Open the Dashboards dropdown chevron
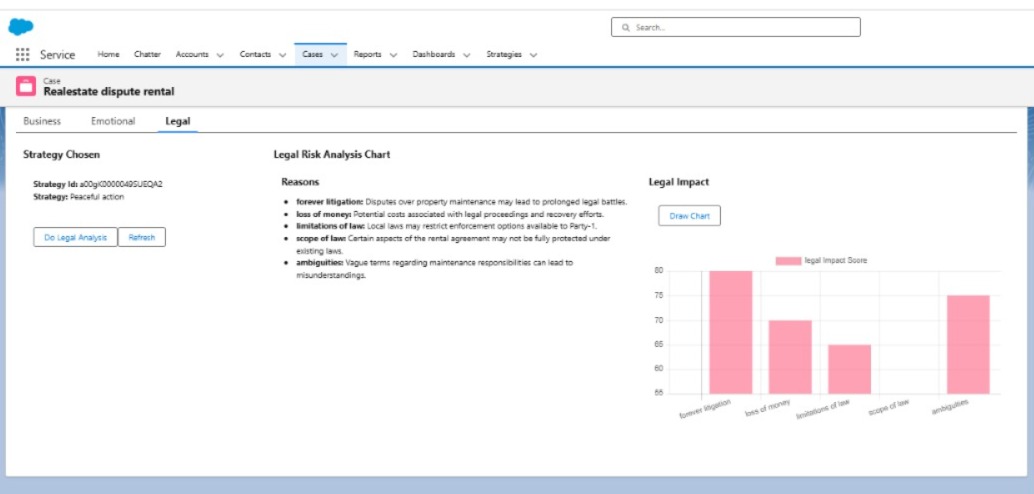Screen dimensions: 1034x494 click(x=467, y=55)
